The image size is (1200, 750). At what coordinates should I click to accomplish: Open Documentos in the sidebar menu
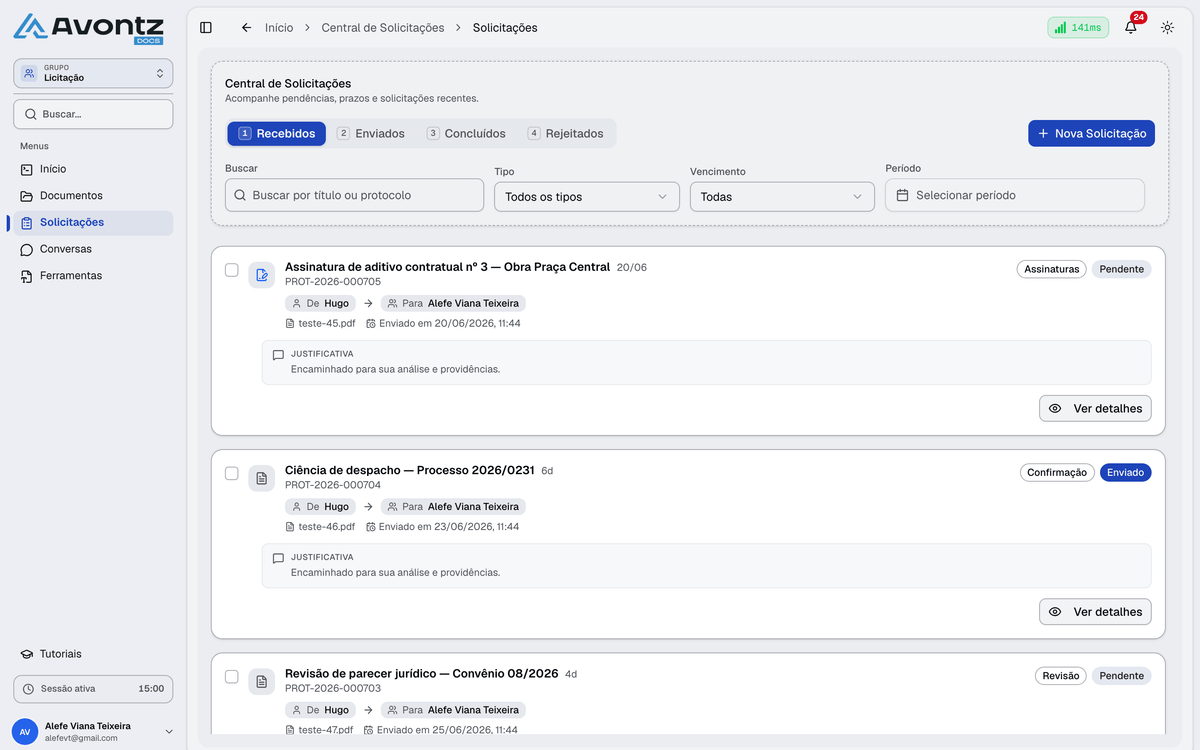(93, 196)
